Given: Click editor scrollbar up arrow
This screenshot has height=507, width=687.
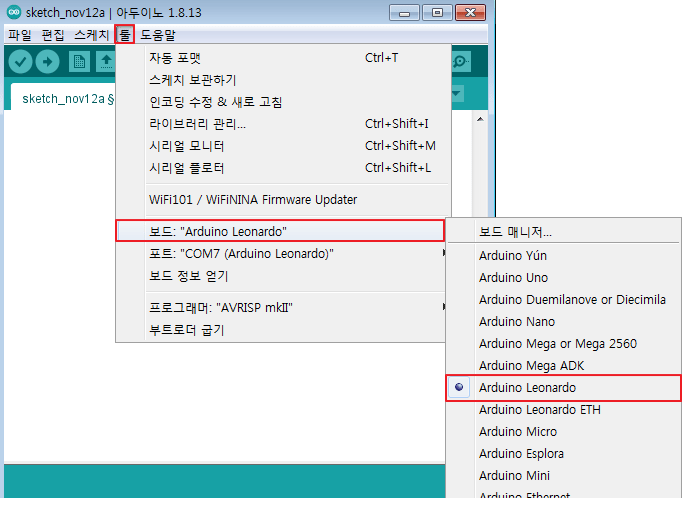Looking at the screenshot, I should click(x=480, y=119).
